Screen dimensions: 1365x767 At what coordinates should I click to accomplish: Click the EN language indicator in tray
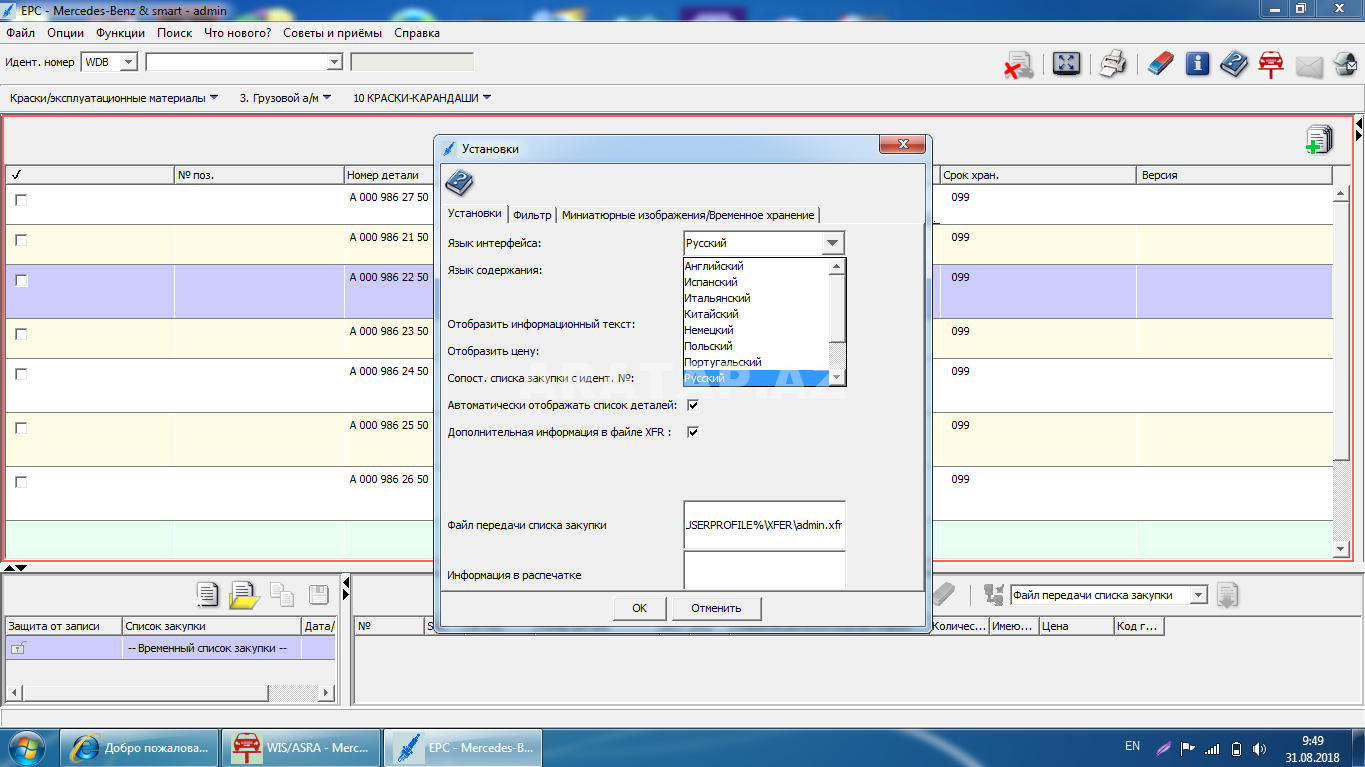(1132, 746)
